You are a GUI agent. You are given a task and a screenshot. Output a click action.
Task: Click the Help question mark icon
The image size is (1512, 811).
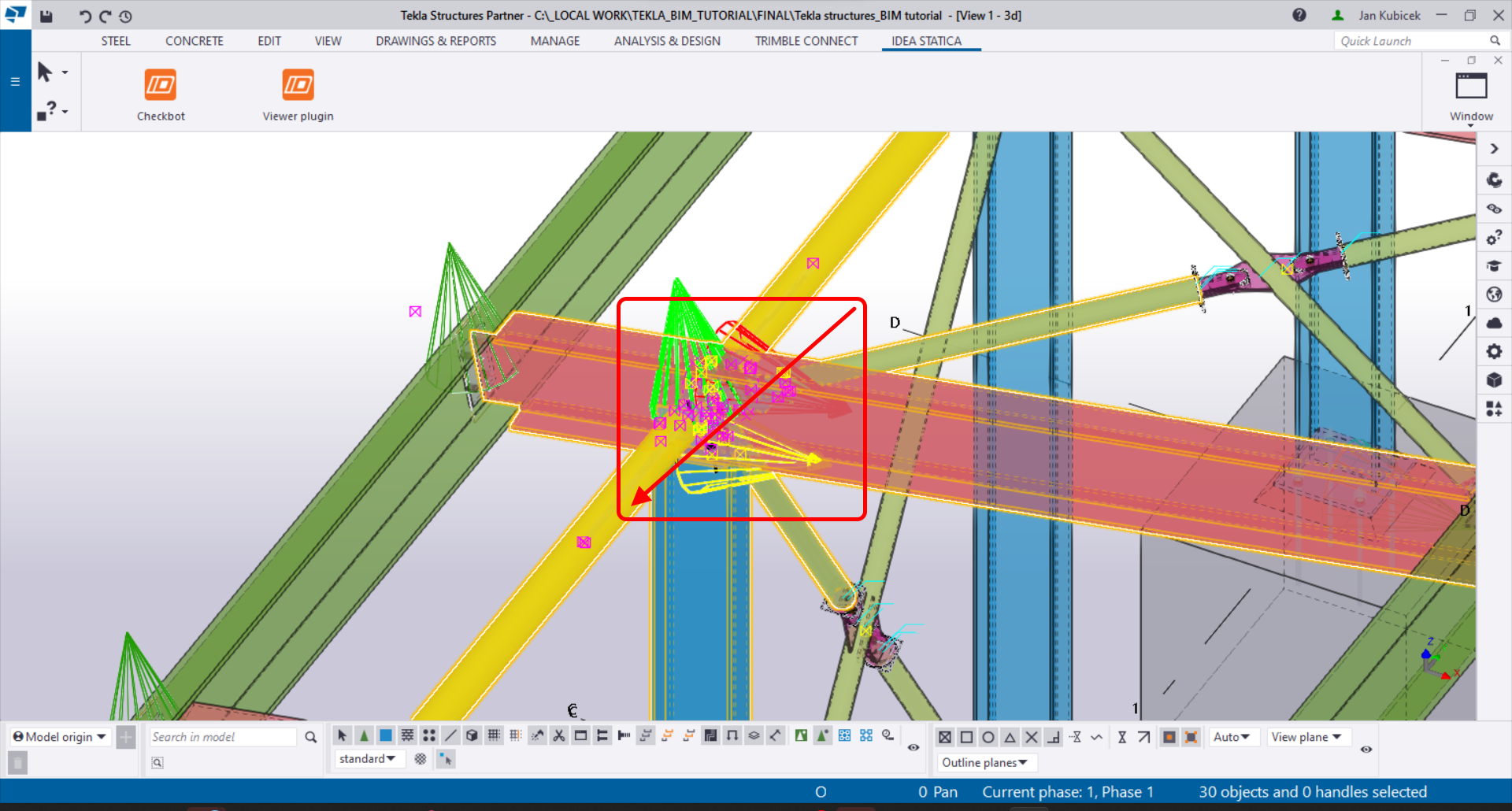click(x=1299, y=15)
